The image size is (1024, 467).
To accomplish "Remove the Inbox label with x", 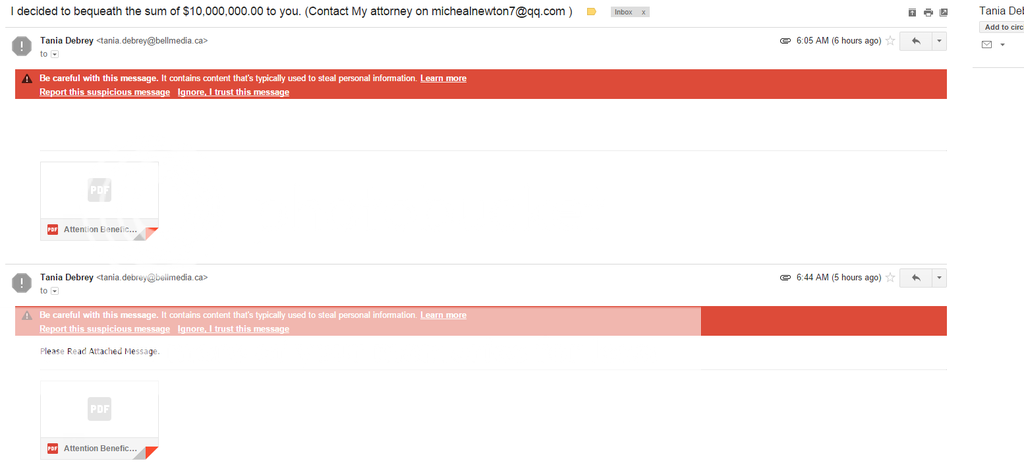I will click(643, 12).
